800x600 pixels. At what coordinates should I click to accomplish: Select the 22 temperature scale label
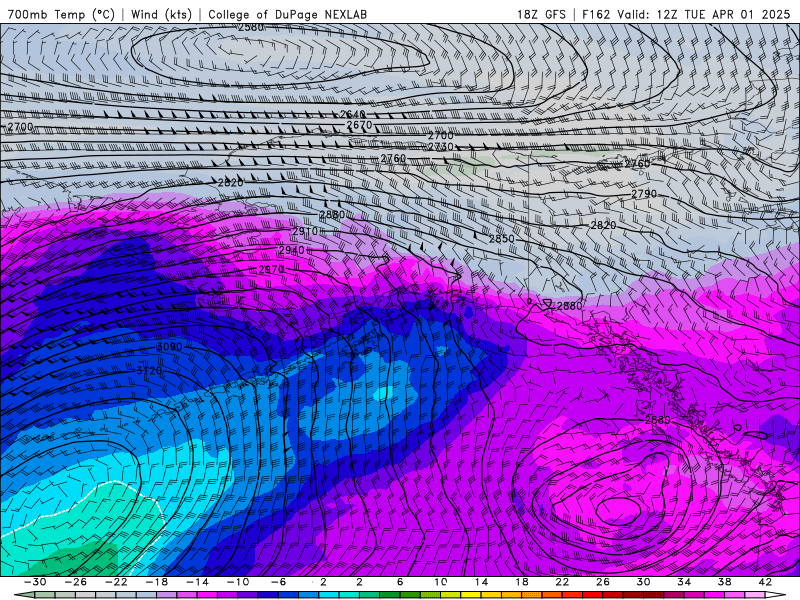pos(562,582)
